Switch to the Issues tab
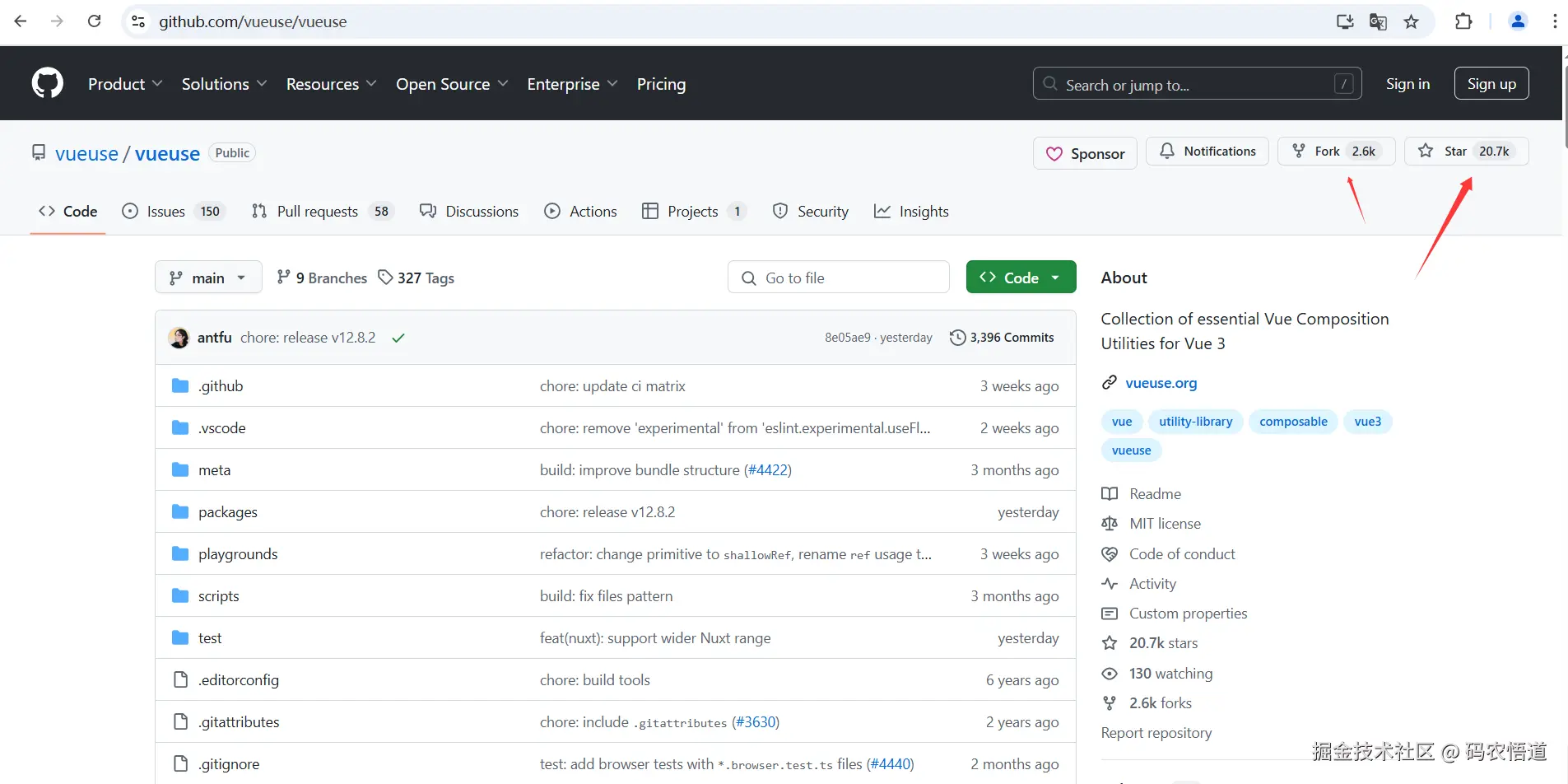The height and width of the screenshot is (784, 1568). 174,212
